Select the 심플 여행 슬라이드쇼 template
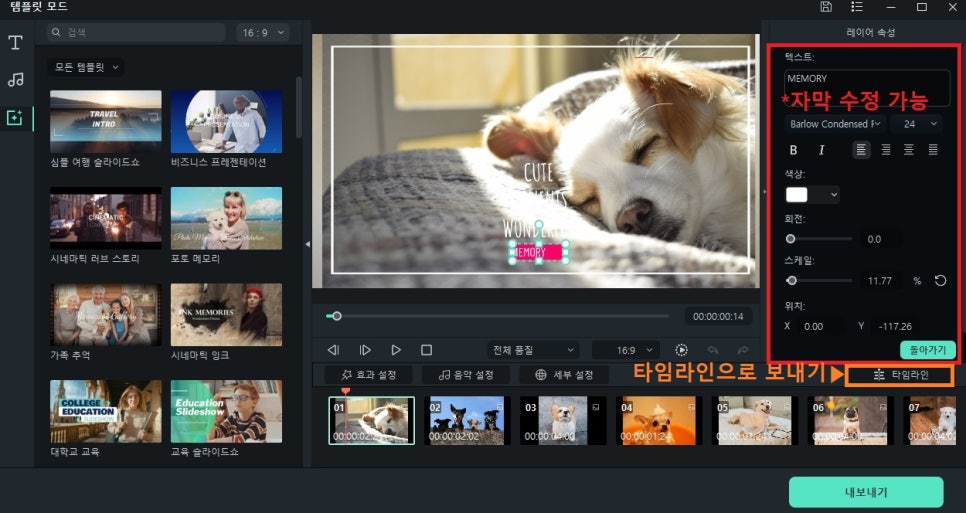The width and height of the screenshot is (966, 513). tap(105, 122)
